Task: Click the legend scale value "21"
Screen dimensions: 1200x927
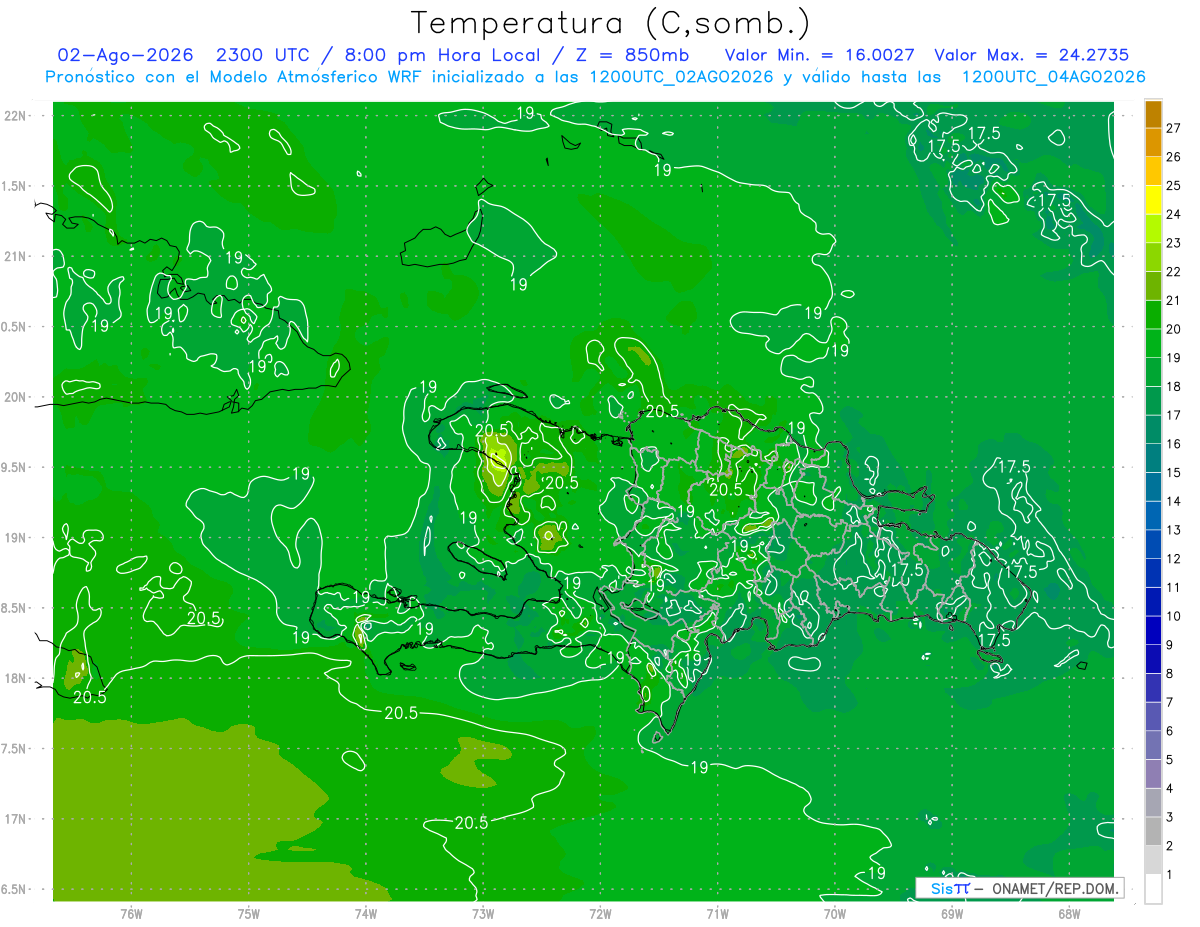Action: (x=1173, y=300)
